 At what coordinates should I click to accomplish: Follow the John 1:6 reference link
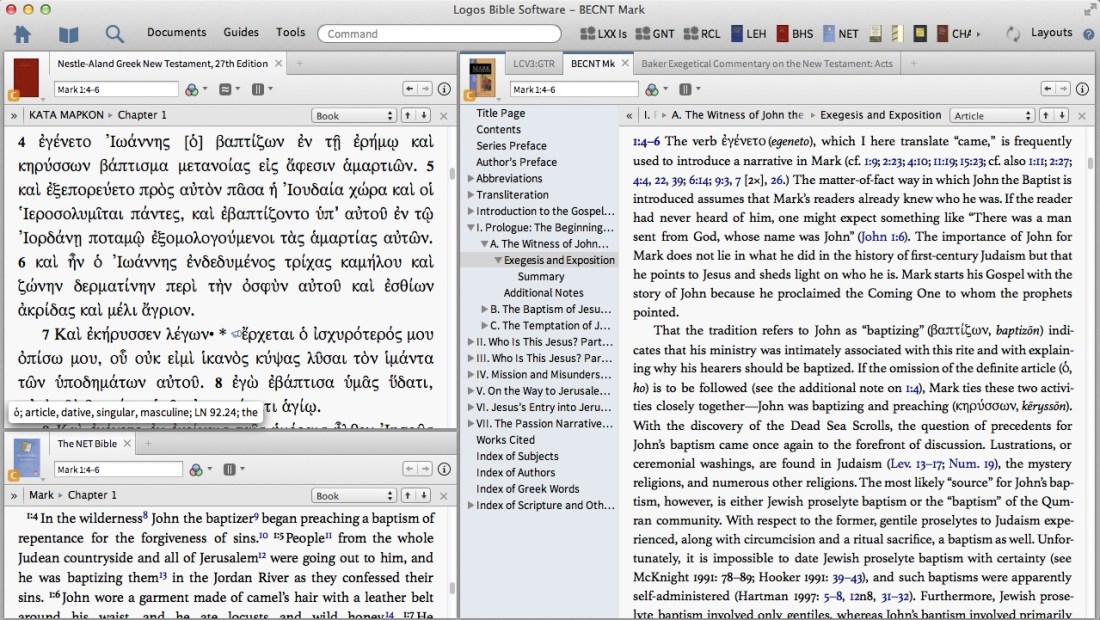tap(886, 237)
